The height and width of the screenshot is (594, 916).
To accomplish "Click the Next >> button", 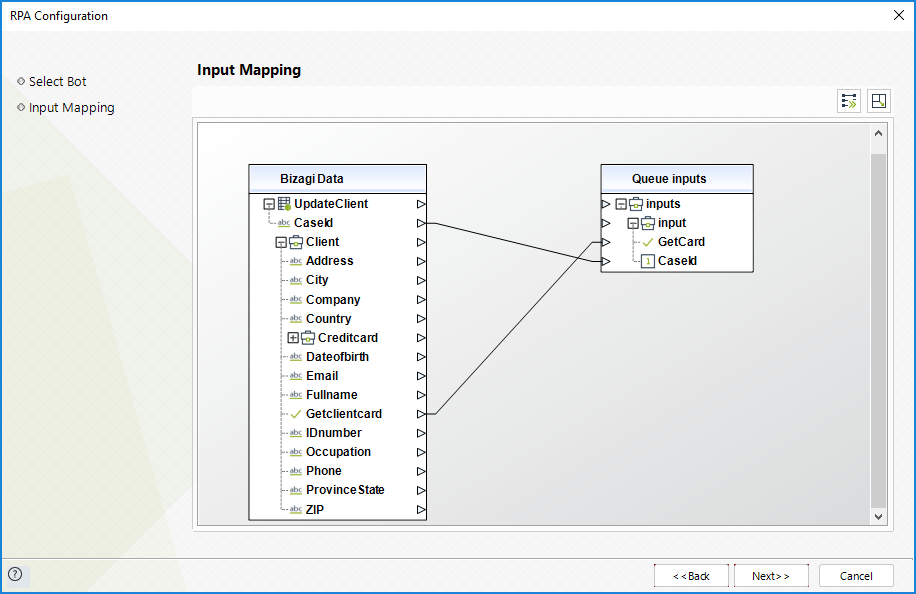I will [771, 576].
